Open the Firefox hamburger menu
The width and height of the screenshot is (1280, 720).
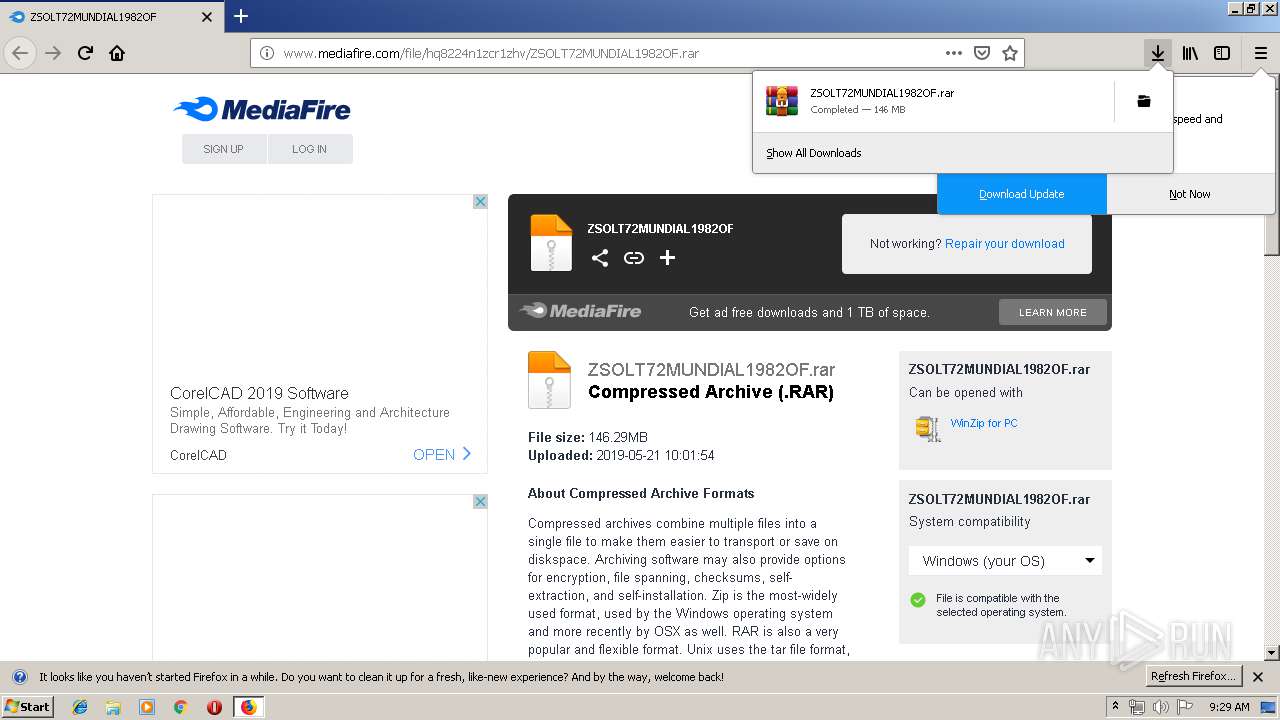(x=1260, y=53)
